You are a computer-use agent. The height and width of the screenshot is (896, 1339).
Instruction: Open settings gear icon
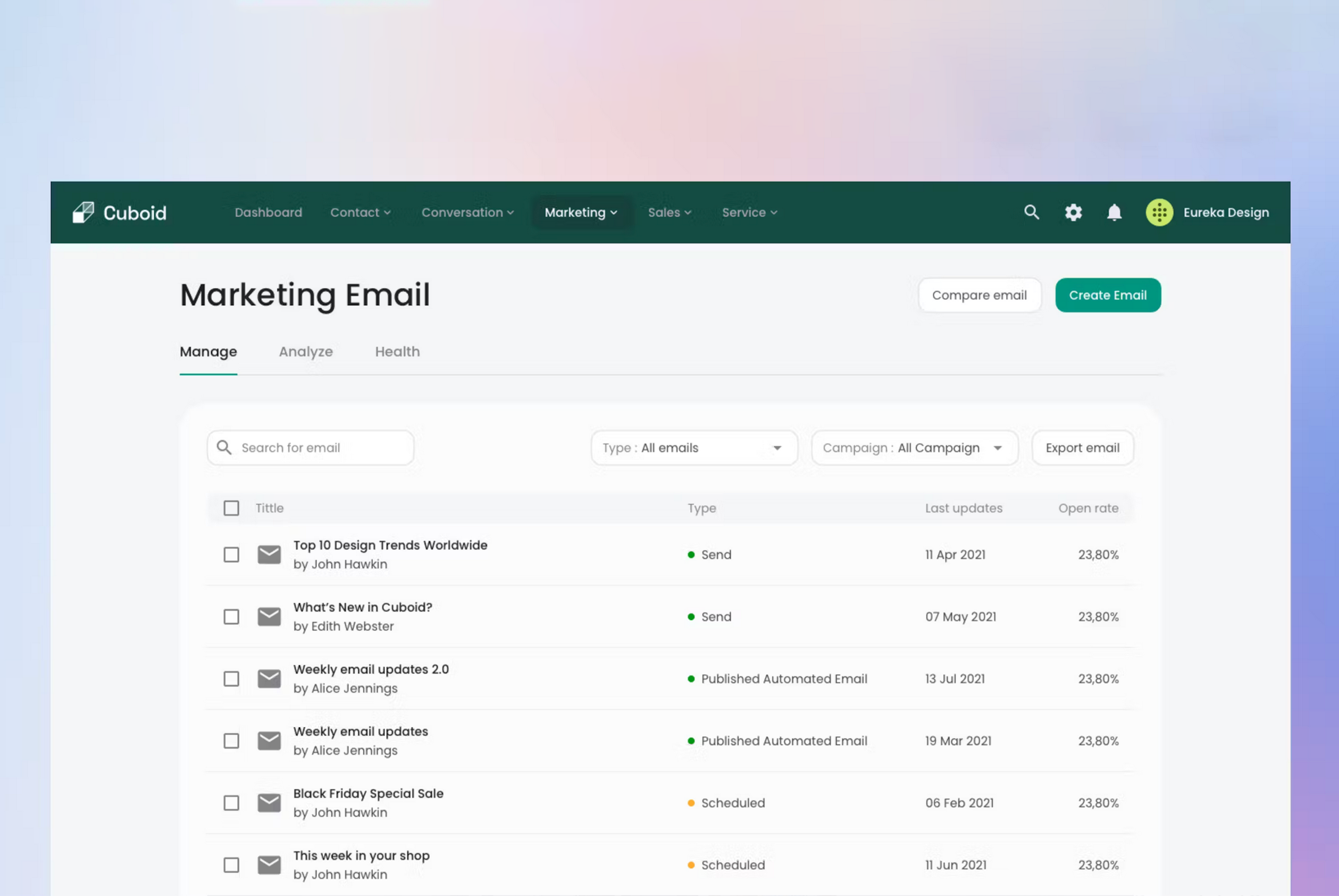tap(1073, 213)
